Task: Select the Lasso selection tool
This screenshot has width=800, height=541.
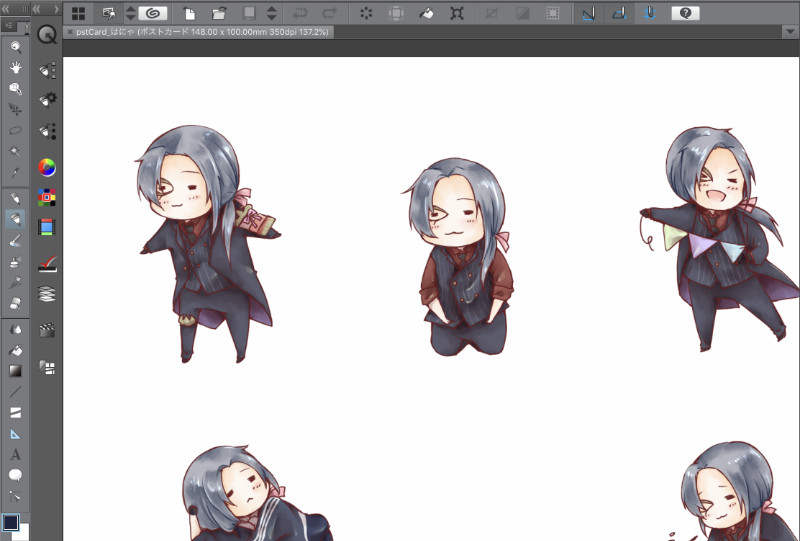Action: click(16, 130)
